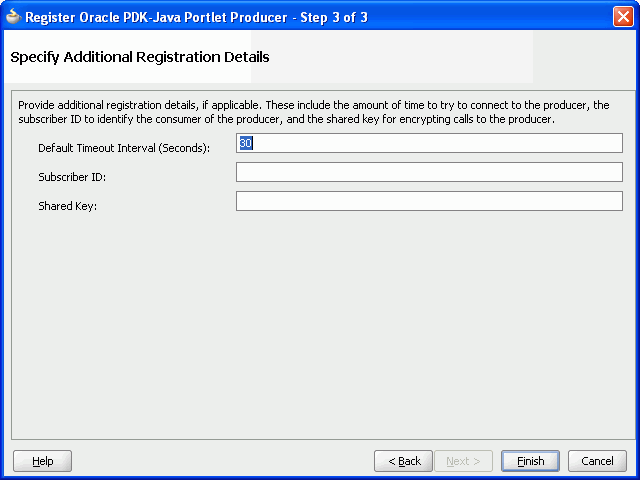
Task: Go to previous step with Back button
Action: click(x=403, y=461)
